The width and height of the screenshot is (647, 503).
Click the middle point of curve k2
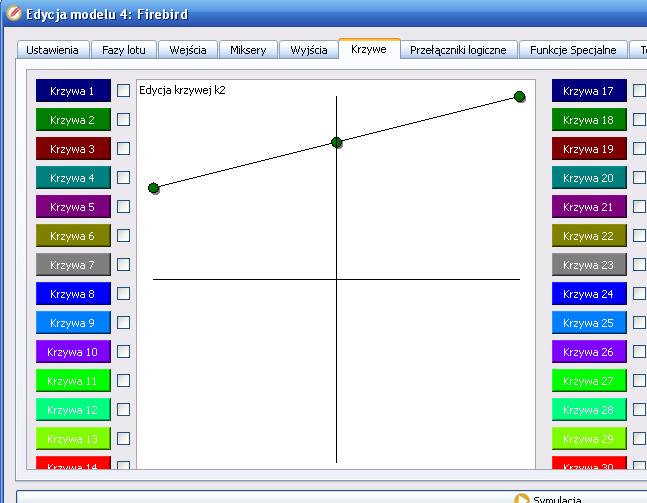tap(337, 142)
